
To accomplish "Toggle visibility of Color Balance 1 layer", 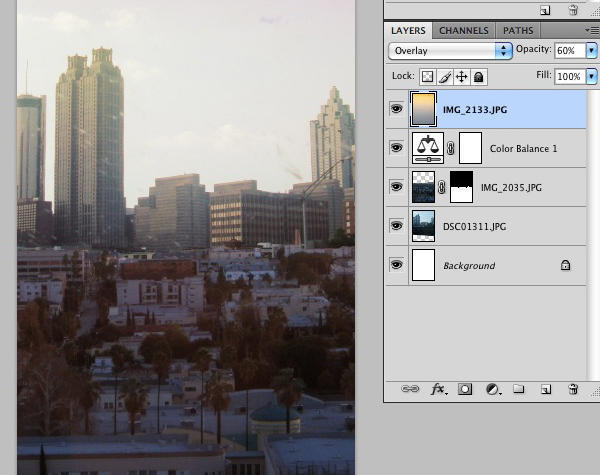I will (396, 148).
